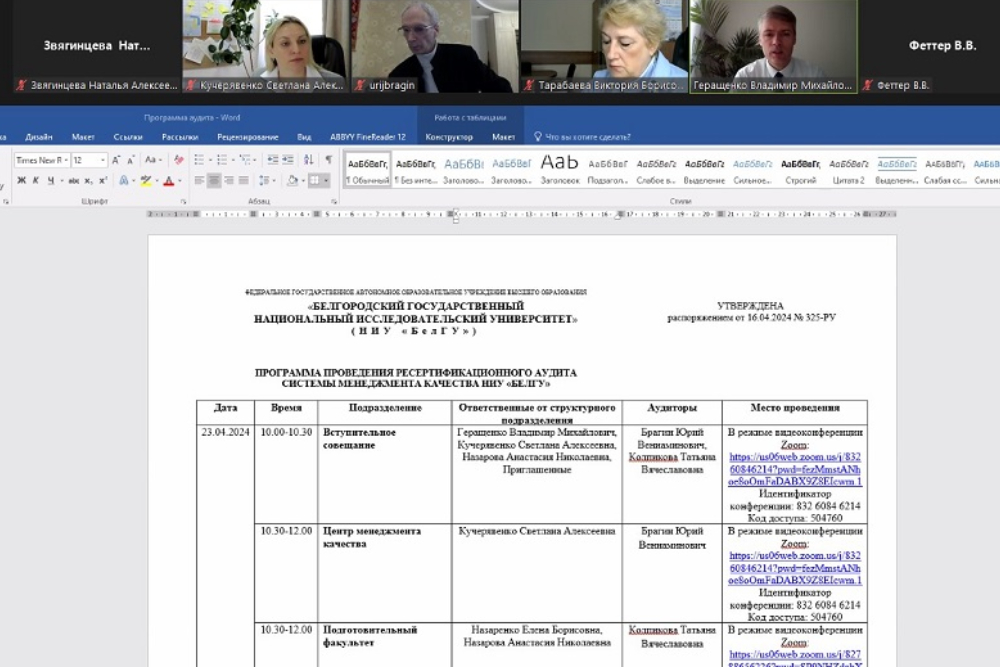The image size is (1000, 667).
Task: Switch to the Конструктор table tab
Action: (448, 137)
